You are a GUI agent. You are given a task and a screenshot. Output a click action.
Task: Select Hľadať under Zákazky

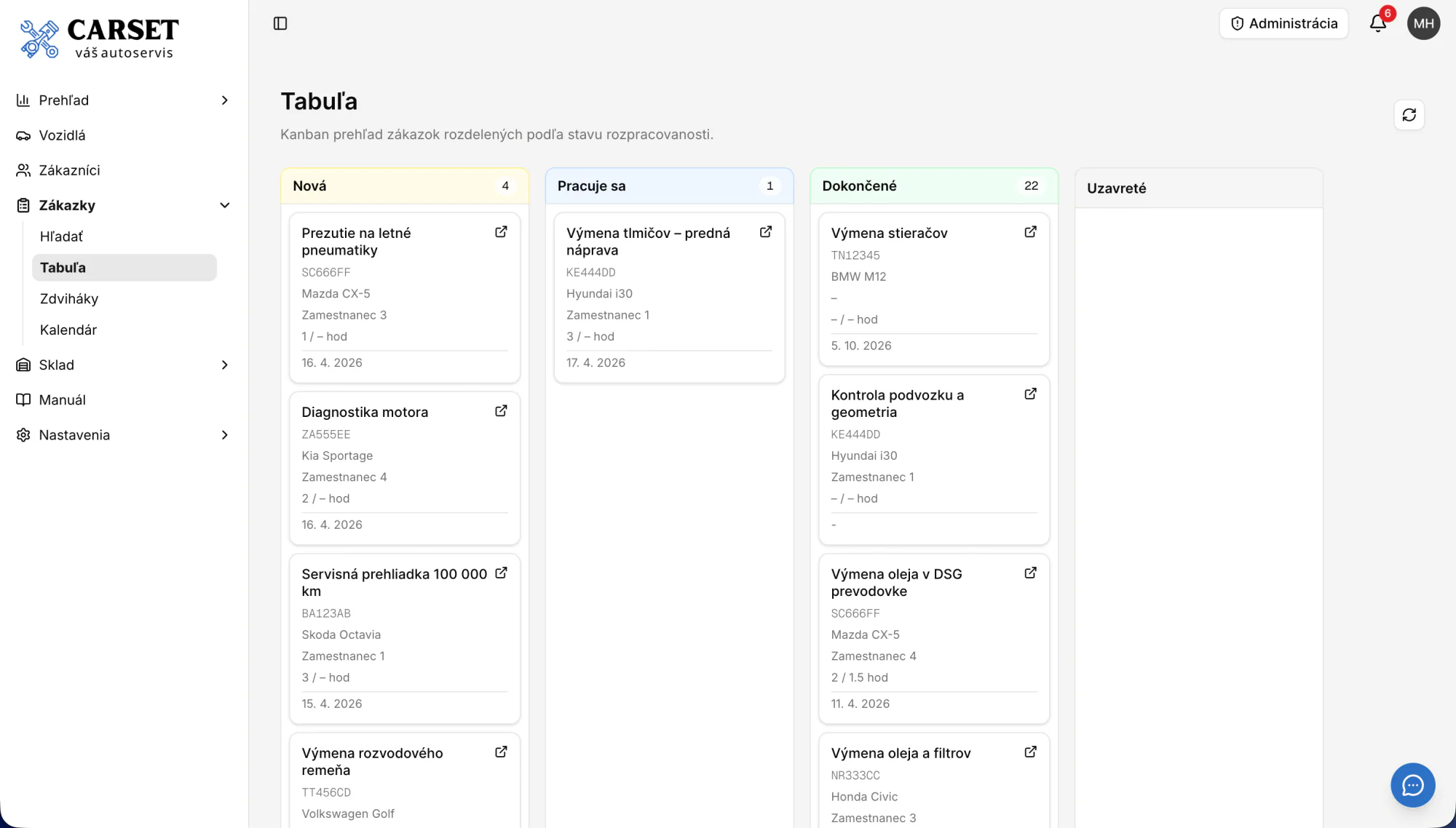click(x=124, y=236)
